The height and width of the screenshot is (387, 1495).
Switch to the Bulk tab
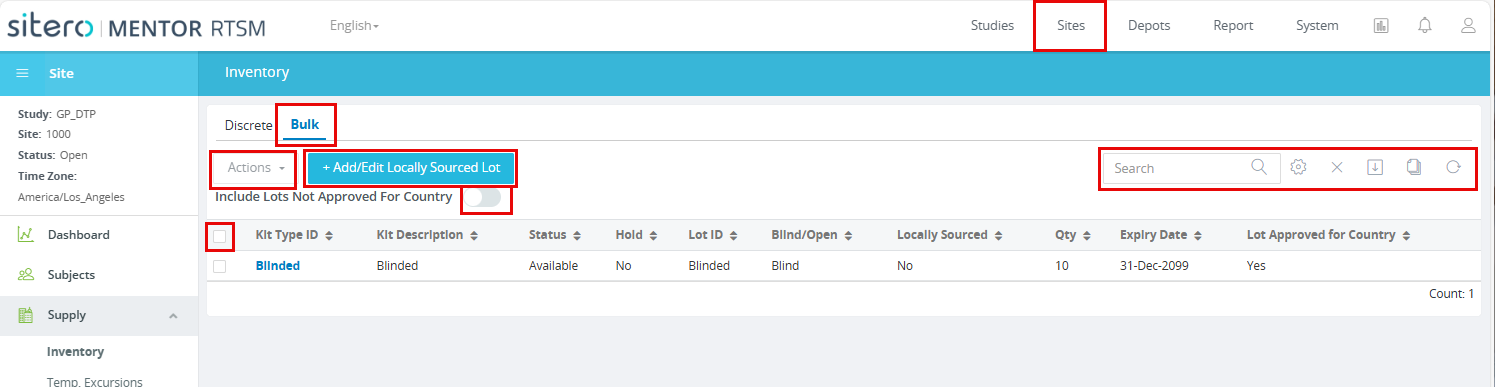[x=305, y=125]
